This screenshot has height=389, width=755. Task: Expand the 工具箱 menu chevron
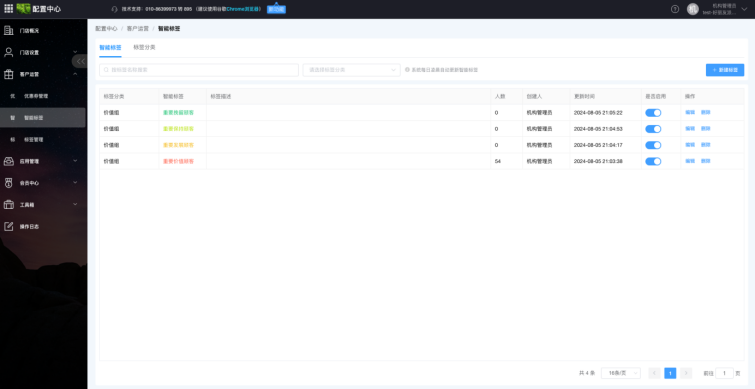tap(75, 205)
